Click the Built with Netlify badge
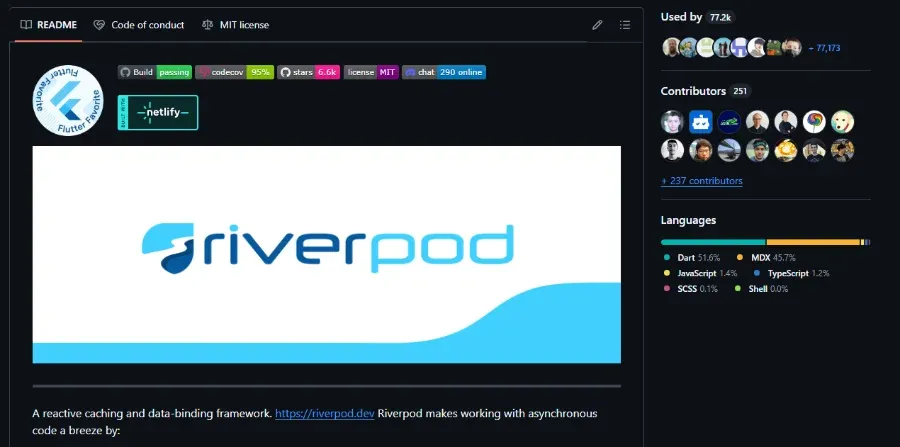The image size is (900, 447). (x=158, y=112)
